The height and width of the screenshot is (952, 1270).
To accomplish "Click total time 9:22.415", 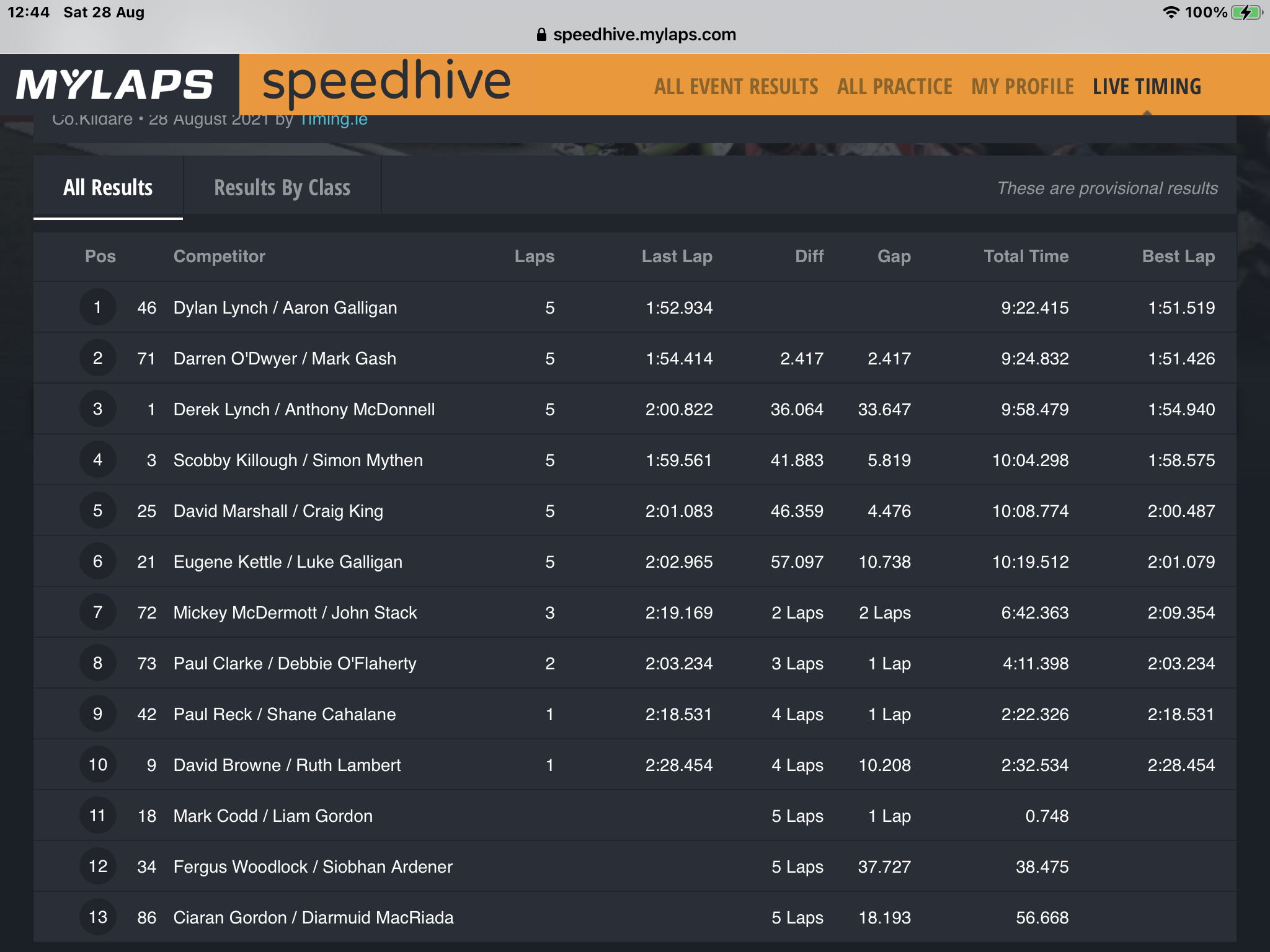I will tap(1034, 308).
